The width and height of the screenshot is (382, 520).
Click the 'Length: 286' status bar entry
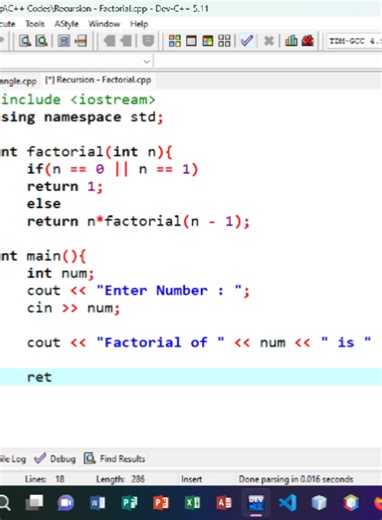pyautogui.click(x=120, y=479)
